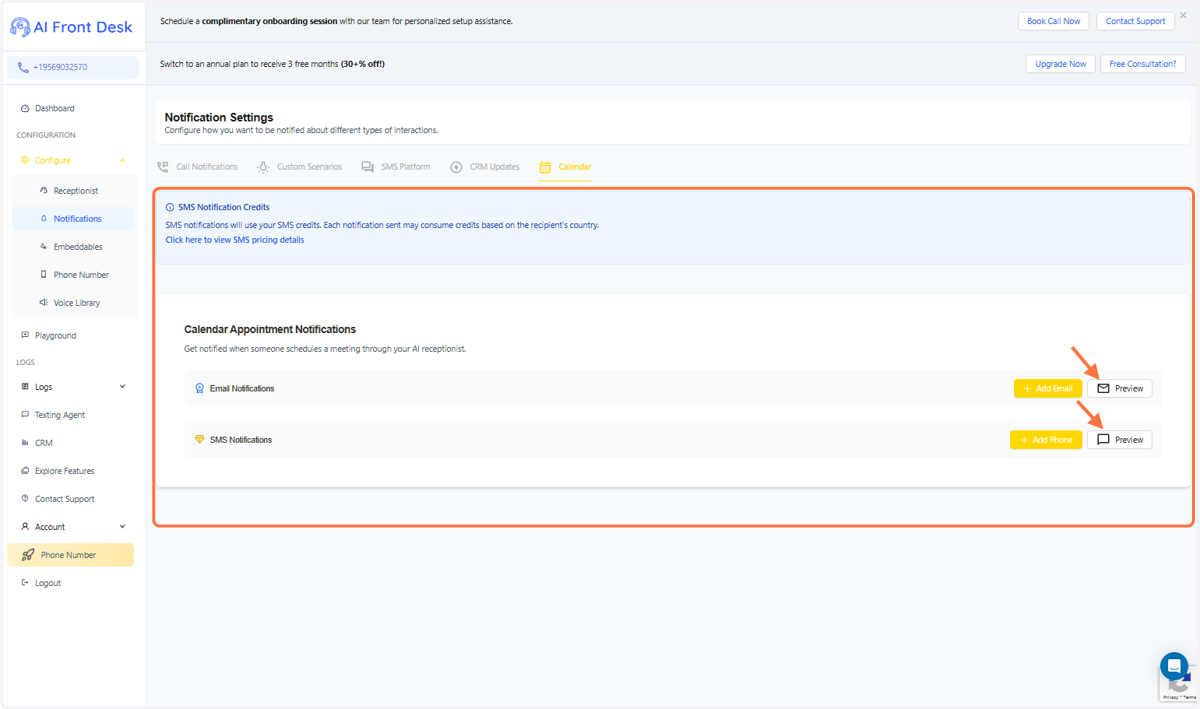Click the Add Phone button
The width and height of the screenshot is (1200, 709).
[1046, 440]
